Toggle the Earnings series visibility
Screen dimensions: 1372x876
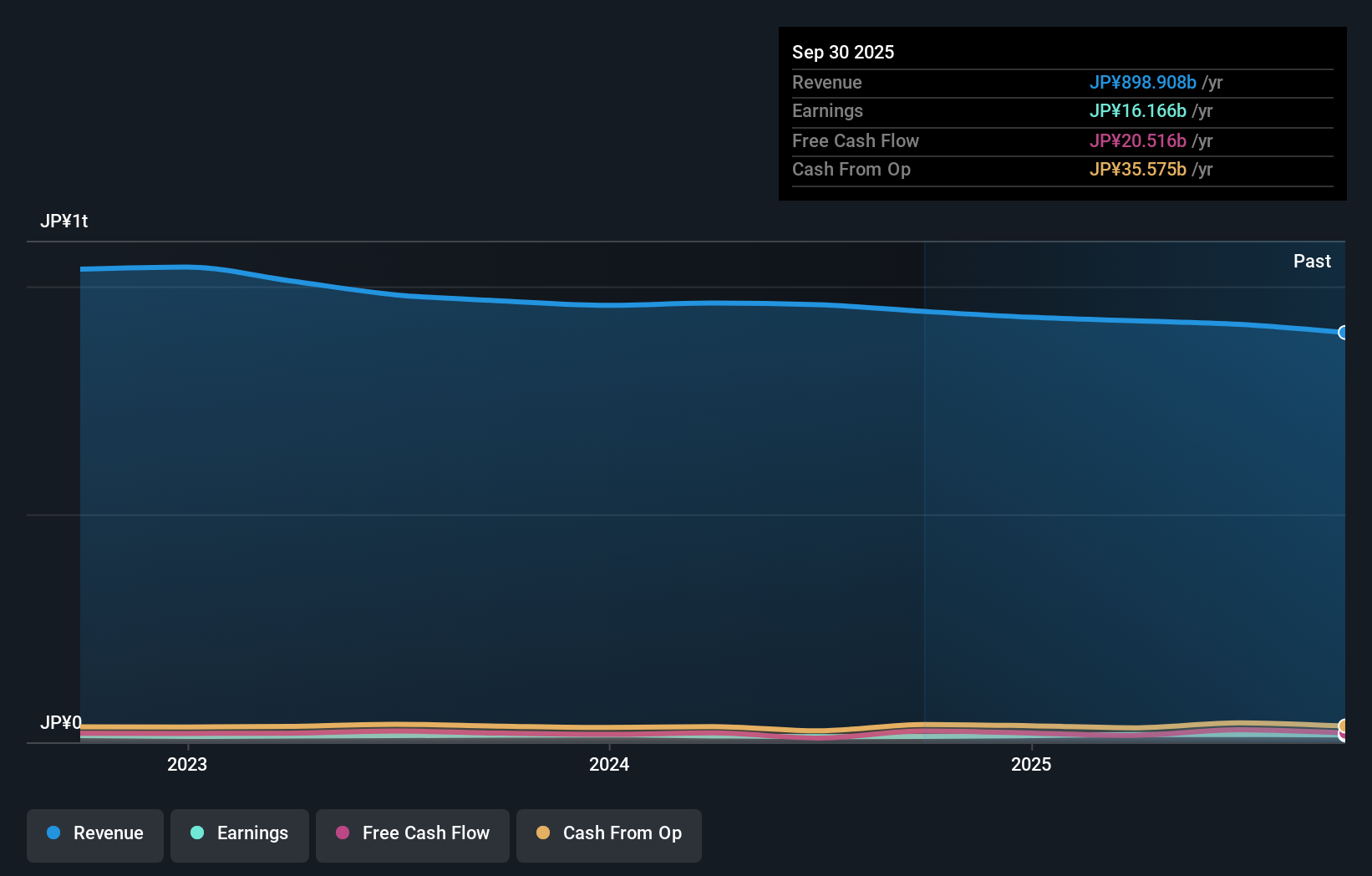pyautogui.click(x=239, y=833)
